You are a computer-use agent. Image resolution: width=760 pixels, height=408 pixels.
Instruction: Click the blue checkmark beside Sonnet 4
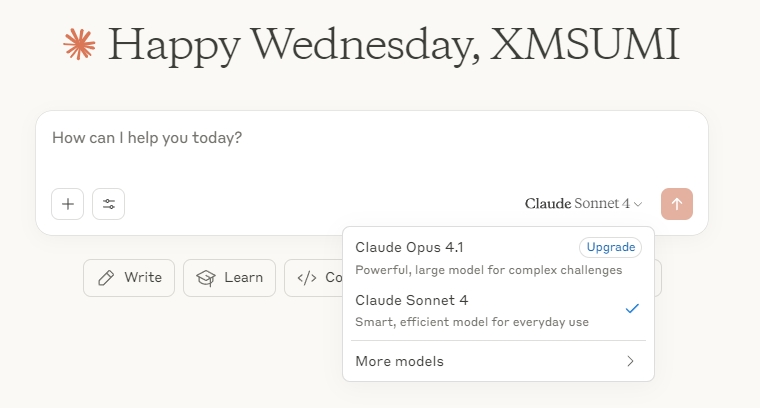tap(632, 308)
